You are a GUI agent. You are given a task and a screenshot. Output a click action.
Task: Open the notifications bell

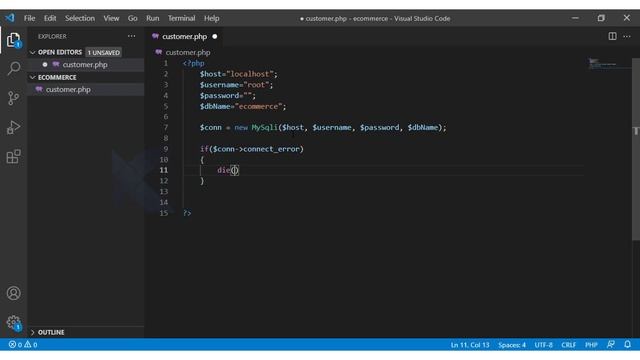tap(627, 344)
